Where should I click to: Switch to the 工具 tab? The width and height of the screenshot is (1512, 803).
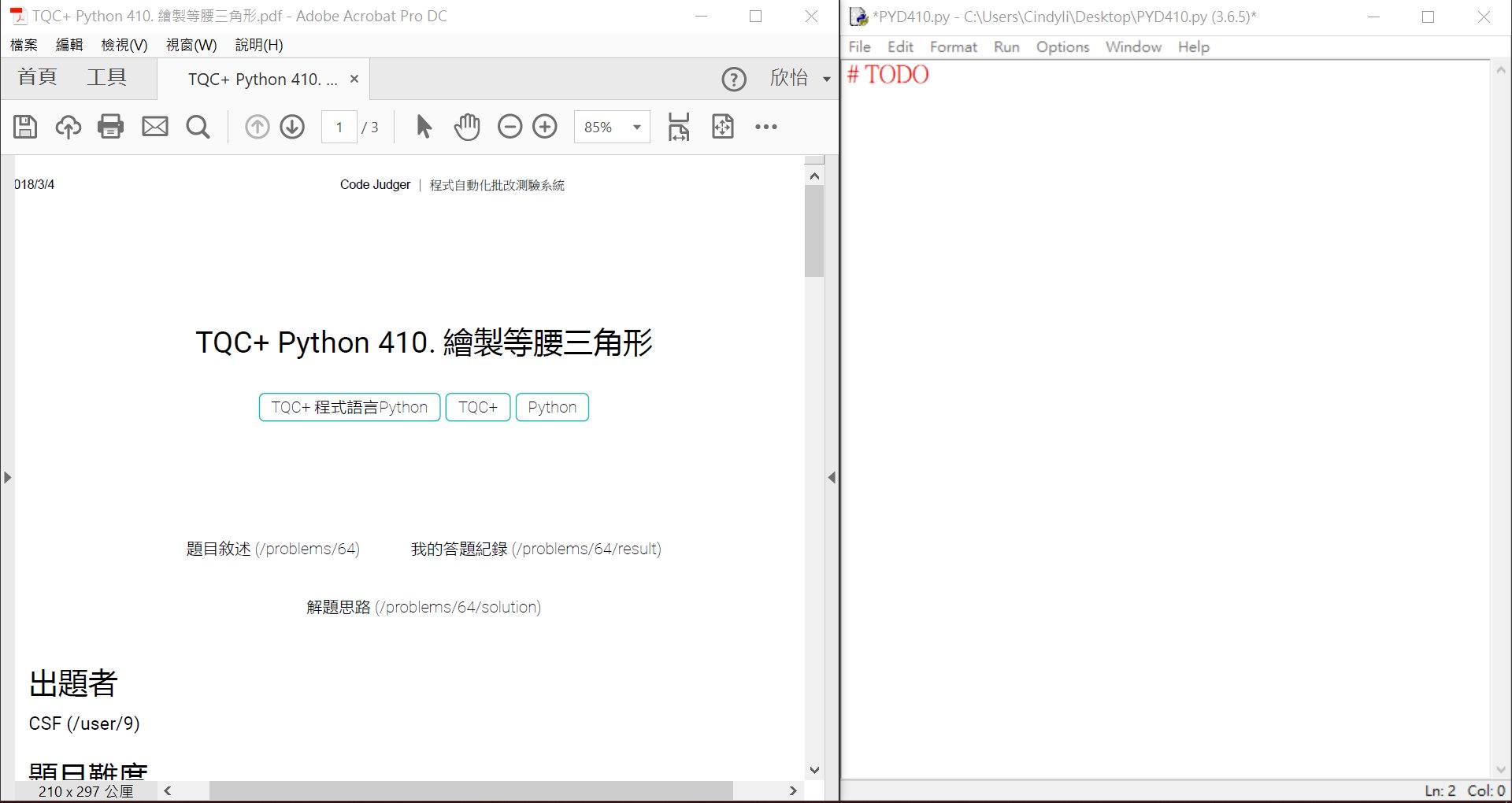107,77
